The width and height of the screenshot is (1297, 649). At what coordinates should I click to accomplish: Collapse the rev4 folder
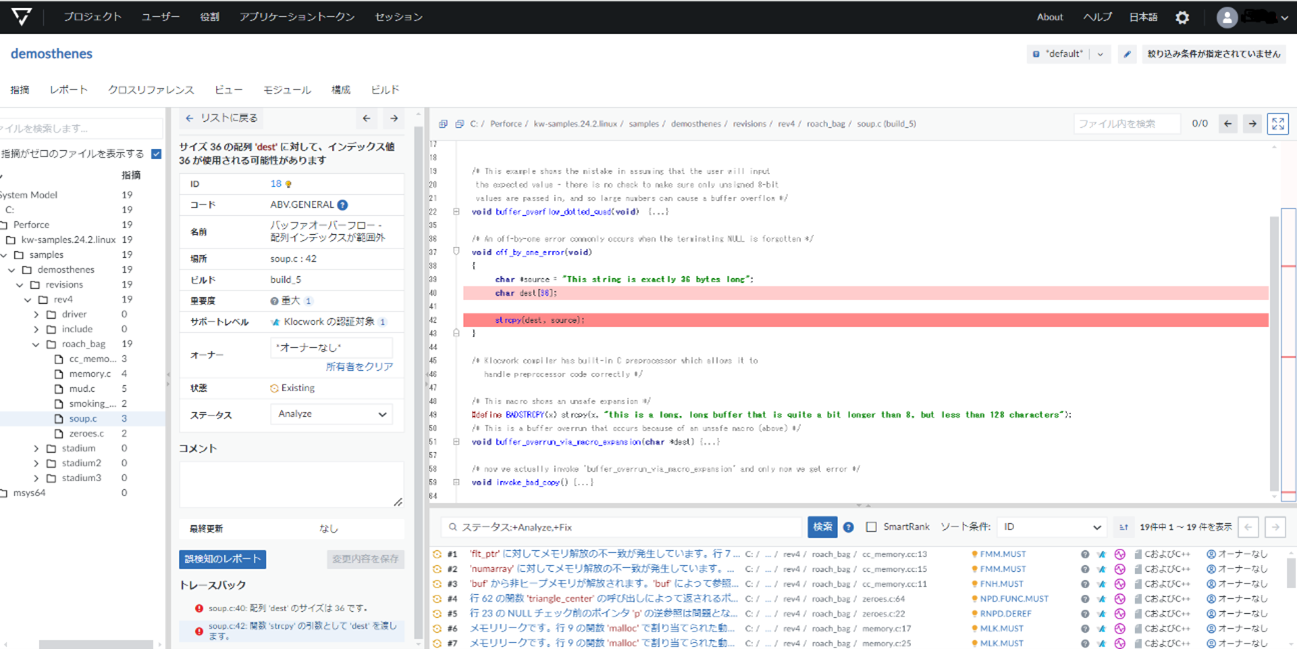[29, 299]
